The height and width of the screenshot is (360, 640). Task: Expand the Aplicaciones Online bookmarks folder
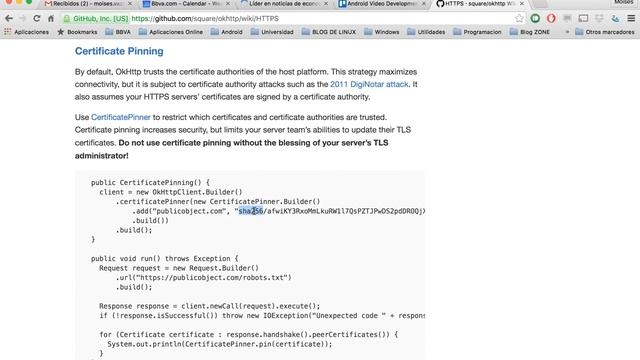[x=171, y=32]
